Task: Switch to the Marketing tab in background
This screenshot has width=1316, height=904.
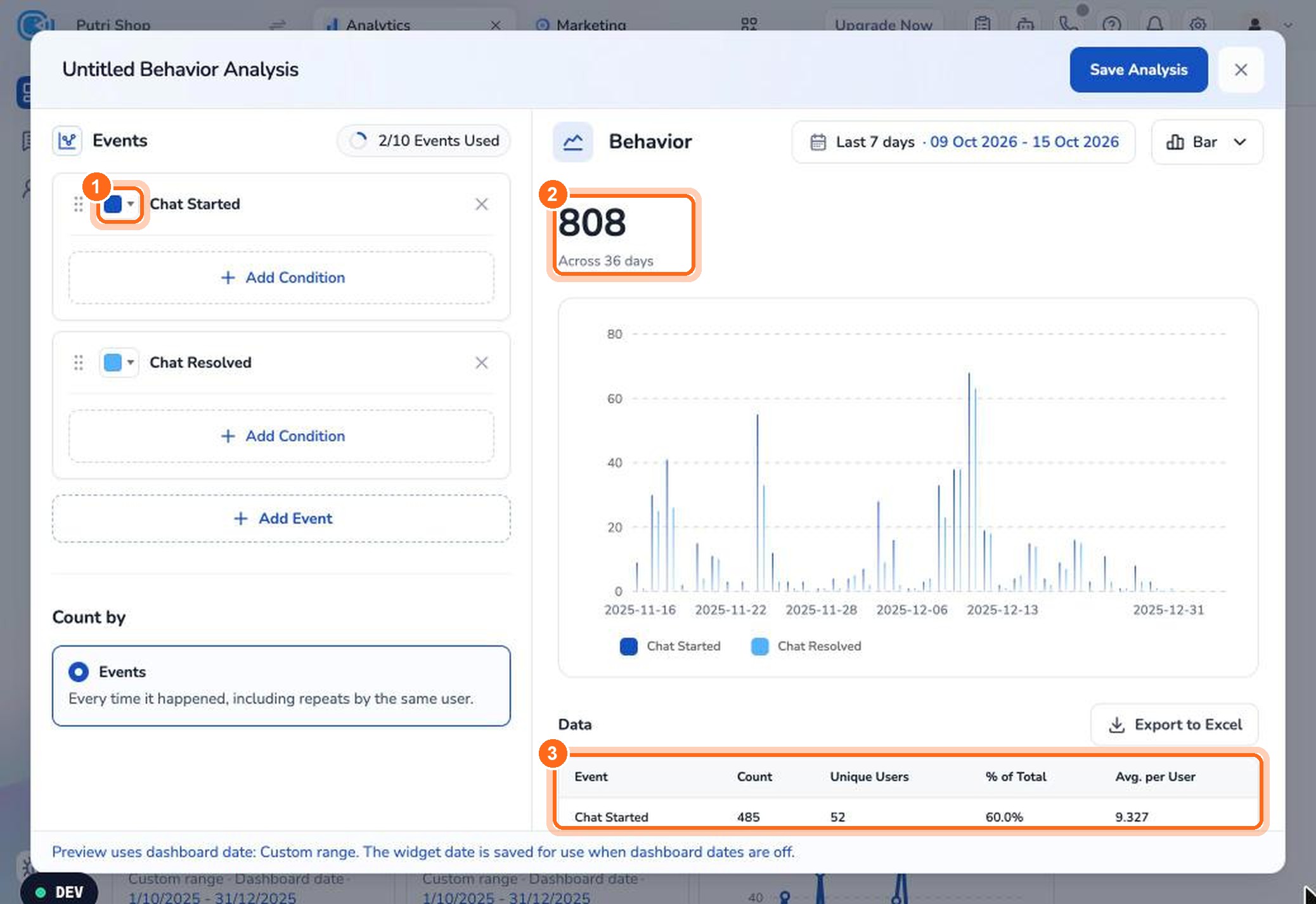Action: tap(581, 25)
